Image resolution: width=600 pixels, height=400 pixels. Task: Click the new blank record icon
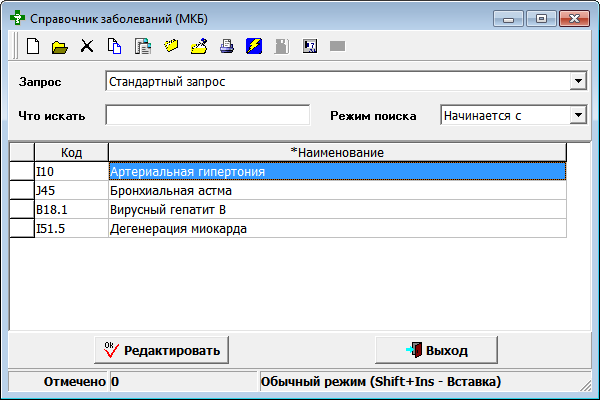click(33, 46)
